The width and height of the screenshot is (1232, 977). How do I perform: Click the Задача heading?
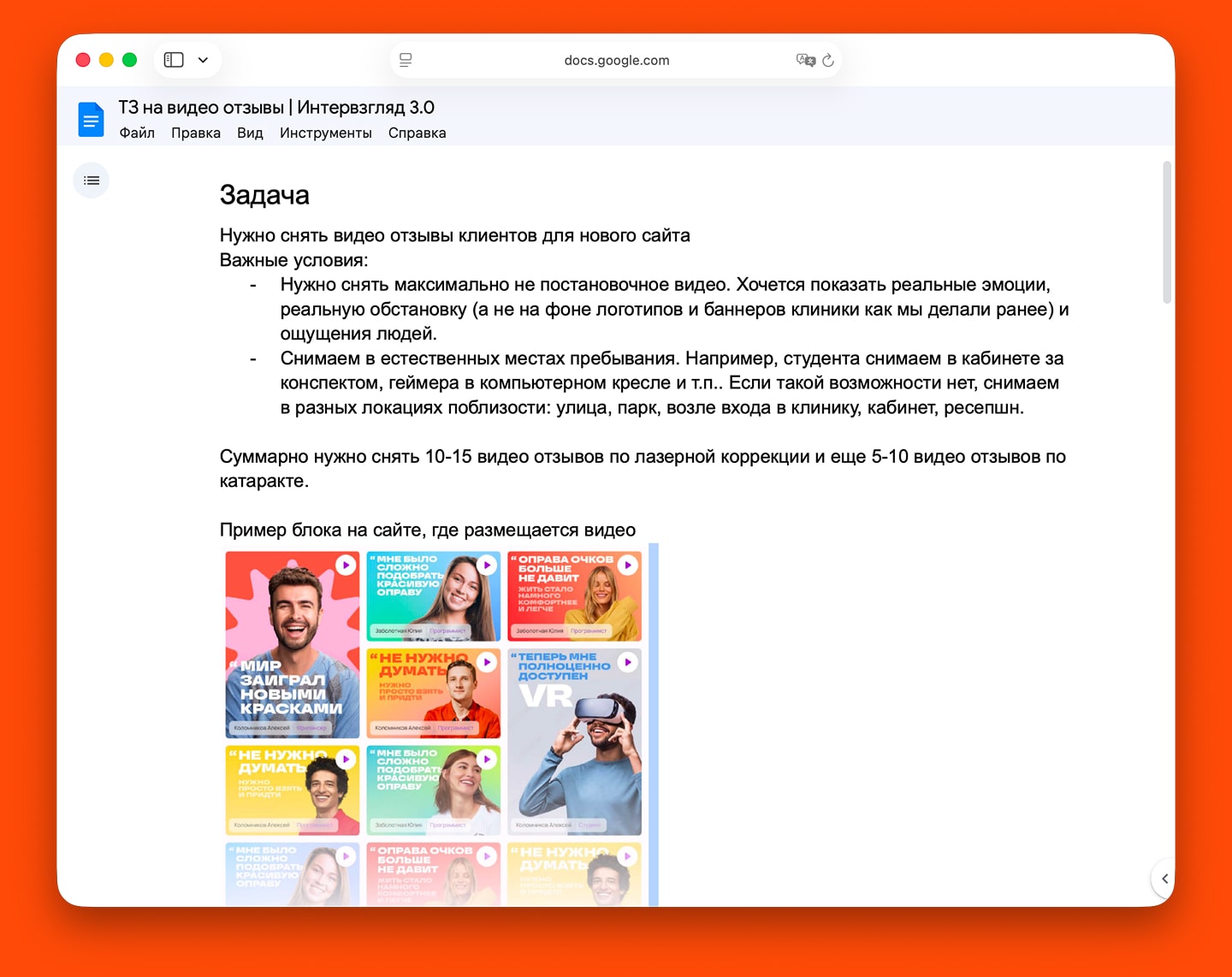coord(264,195)
